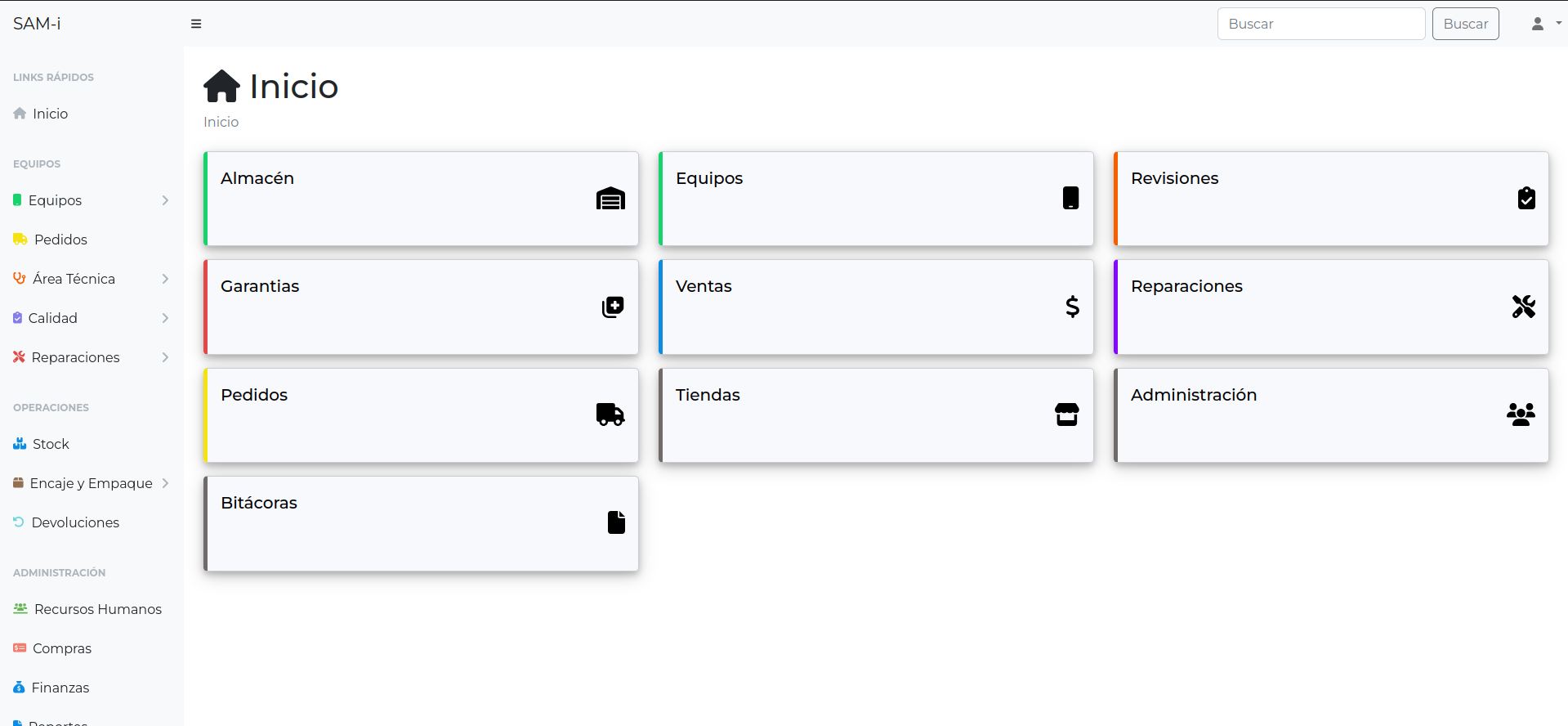Image resolution: width=1568 pixels, height=726 pixels.
Task: Click the Inicio breadcrumb link
Action: coord(221,122)
